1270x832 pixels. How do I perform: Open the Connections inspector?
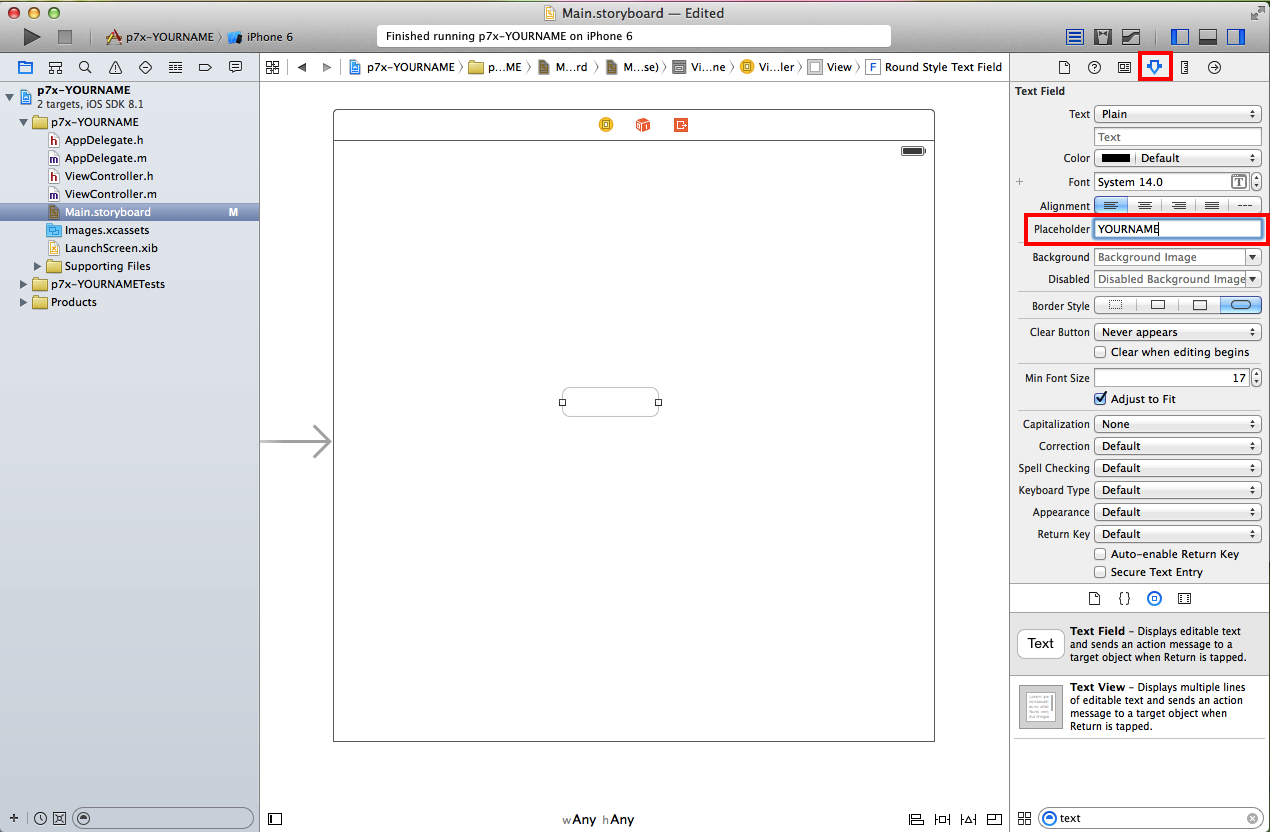[1214, 67]
